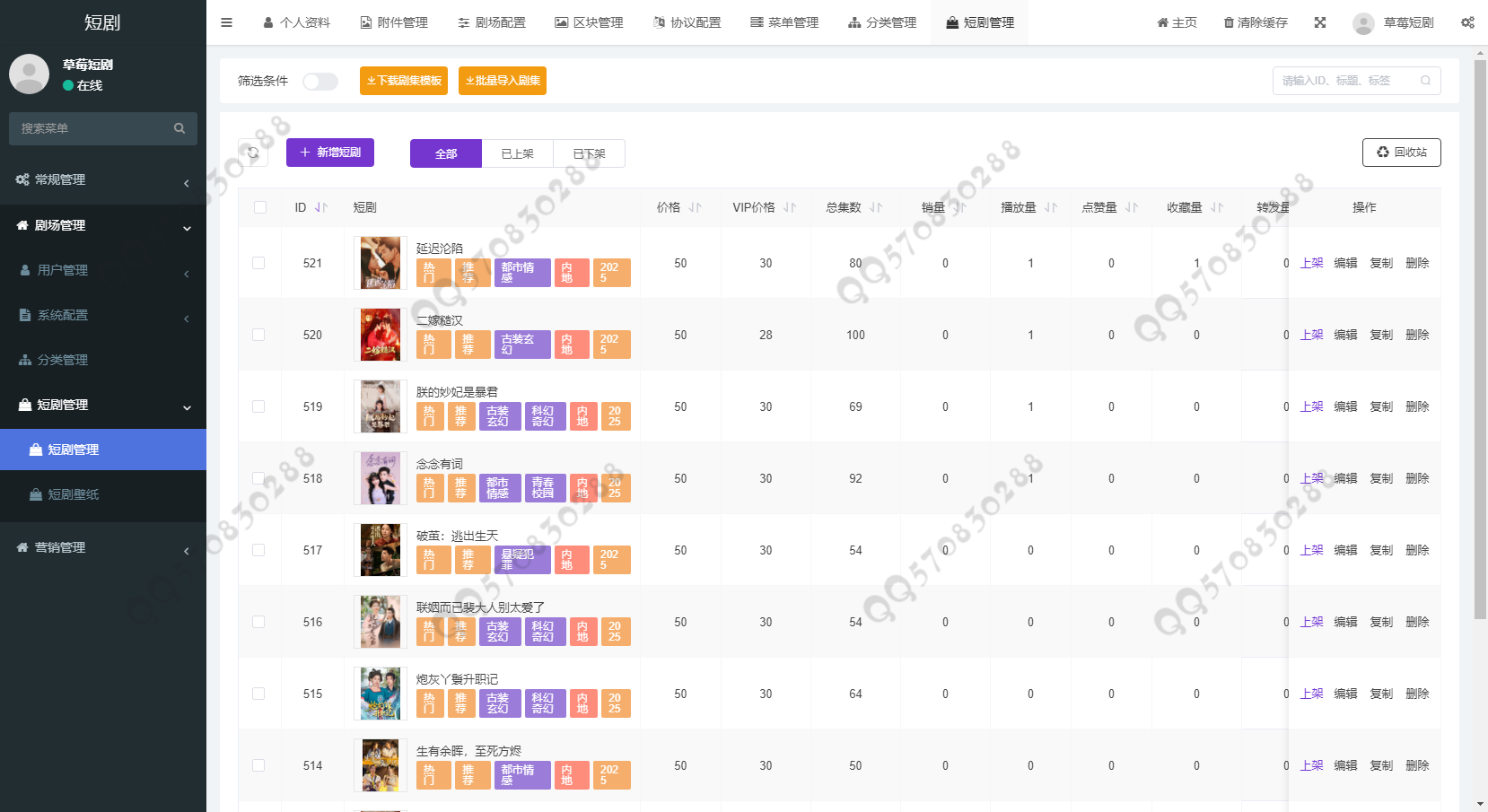This screenshot has height=812, width=1488.
Task: Click the search icon in the keyword search box
Action: [1425, 80]
